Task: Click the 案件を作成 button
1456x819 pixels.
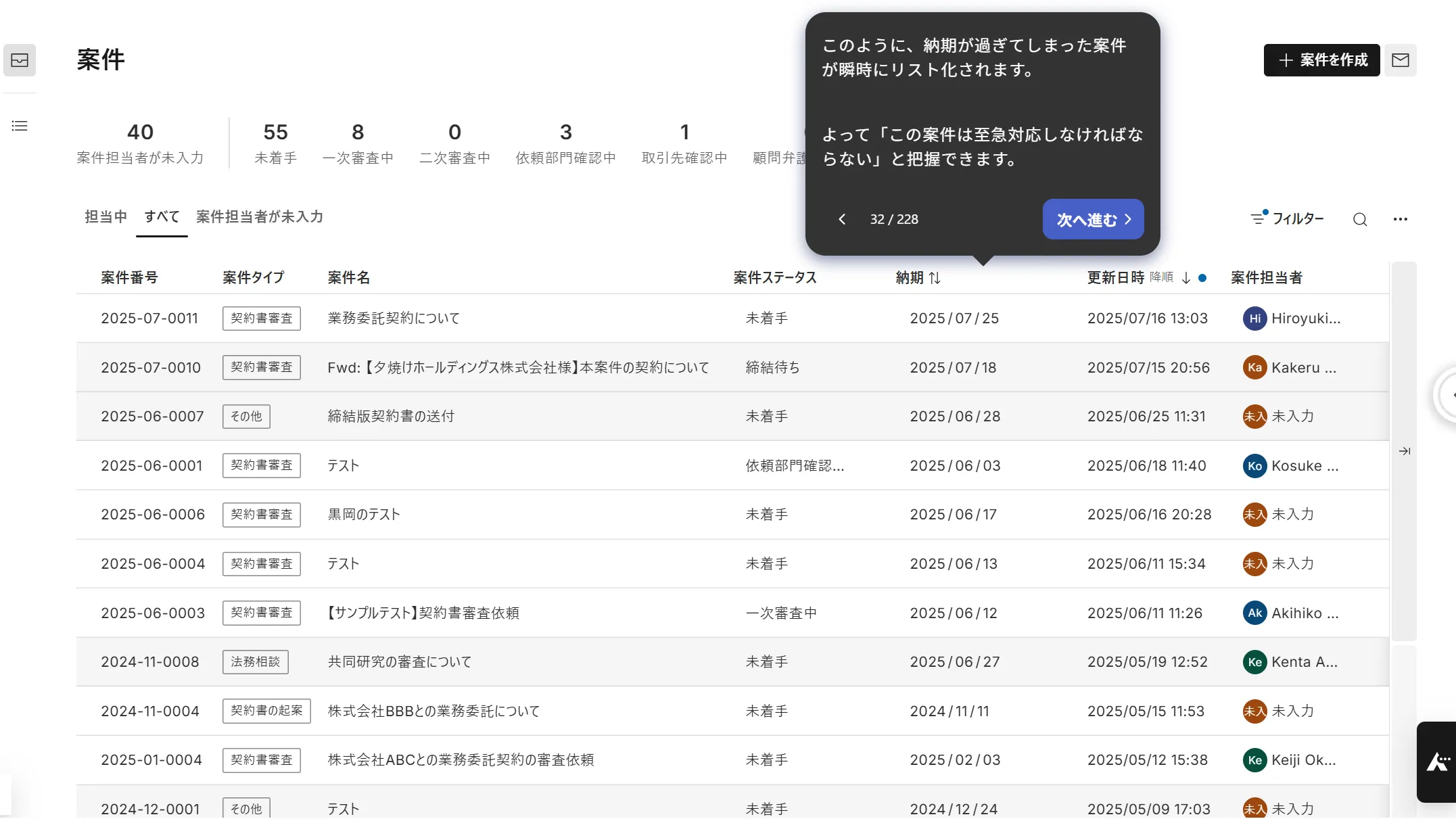Action: coord(1321,60)
